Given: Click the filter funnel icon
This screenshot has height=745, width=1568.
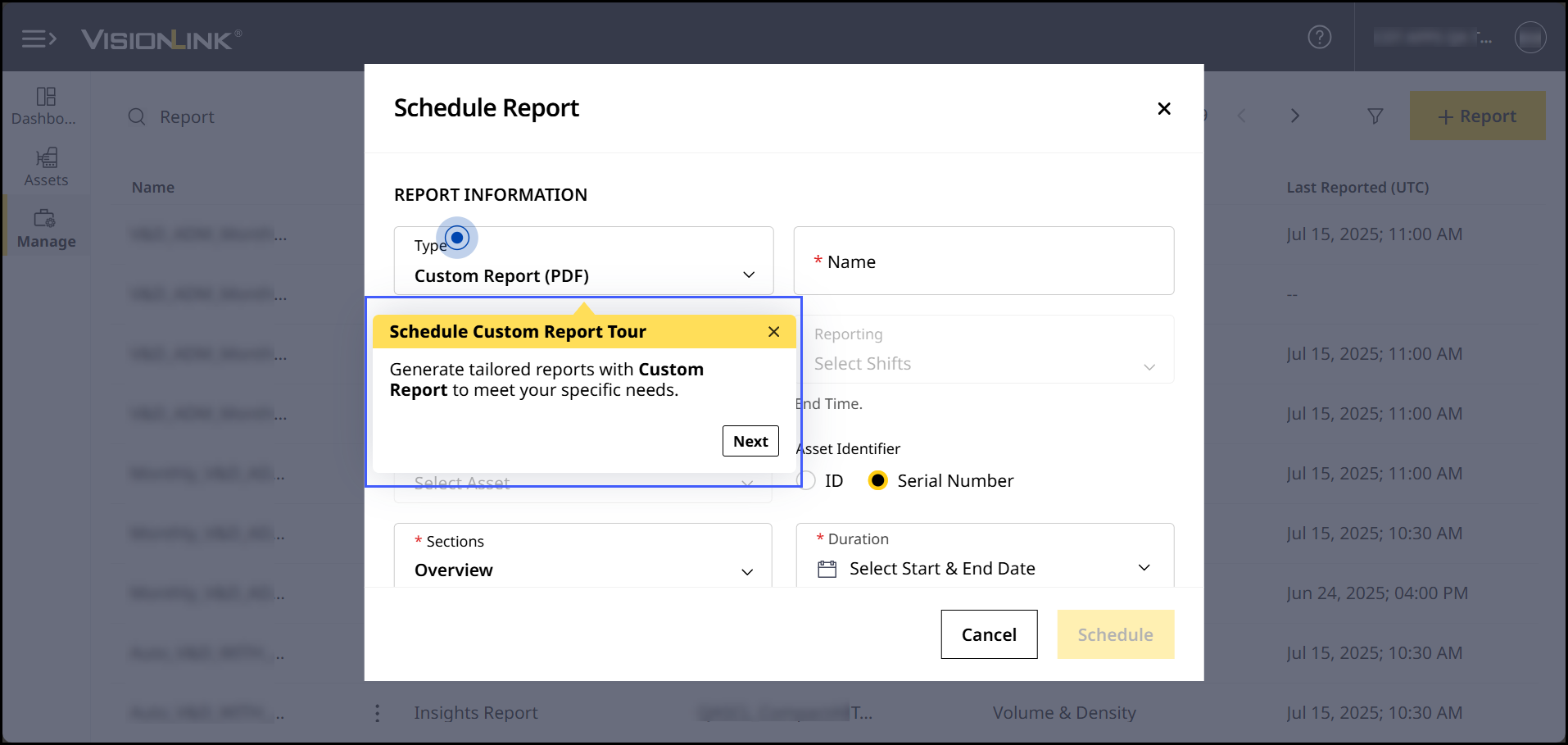Looking at the screenshot, I should point(1375,116).
